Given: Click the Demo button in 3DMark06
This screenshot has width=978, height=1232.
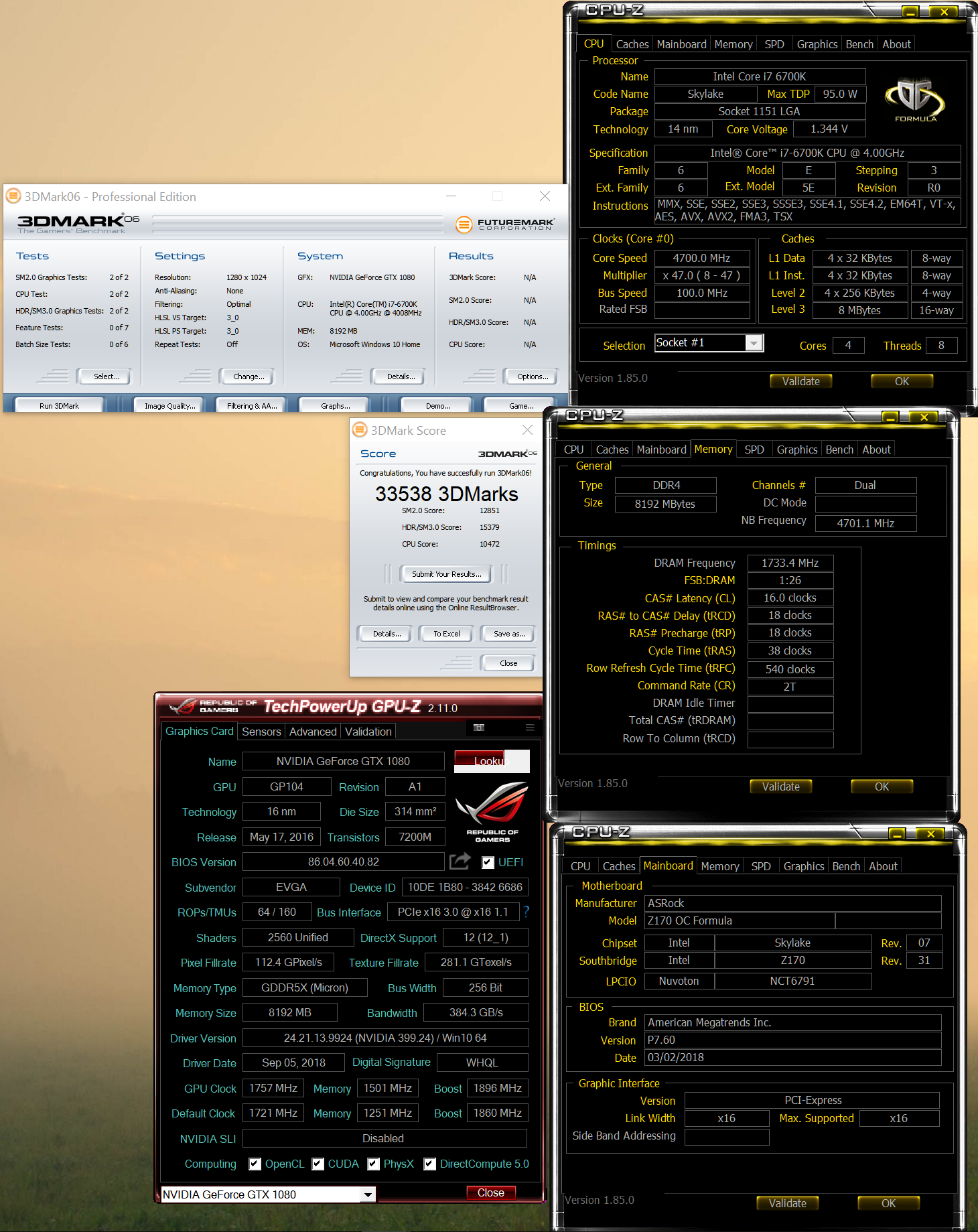Looking at the screenshot, I should [x=438, y=406].
